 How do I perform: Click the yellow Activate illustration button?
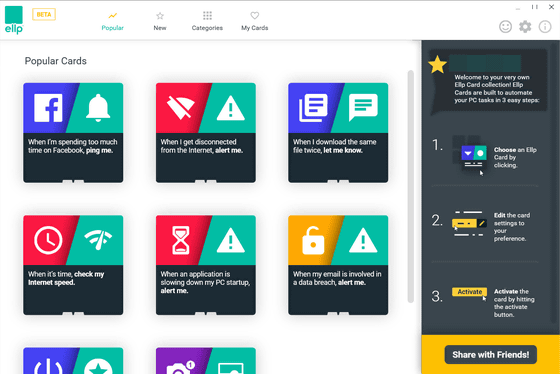tap(469, 292)
